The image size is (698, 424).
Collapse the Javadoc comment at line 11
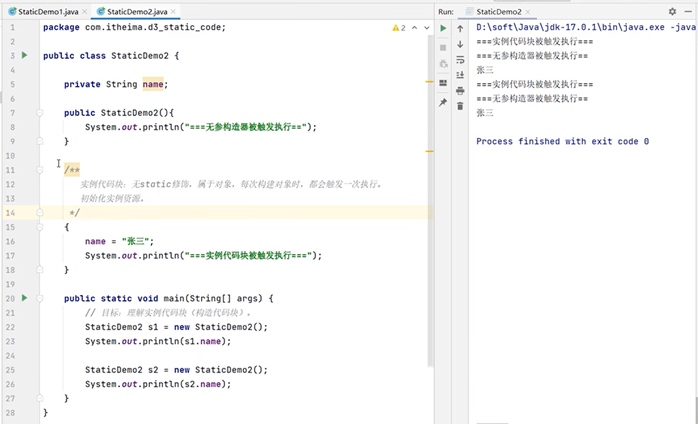coord(40,170)
